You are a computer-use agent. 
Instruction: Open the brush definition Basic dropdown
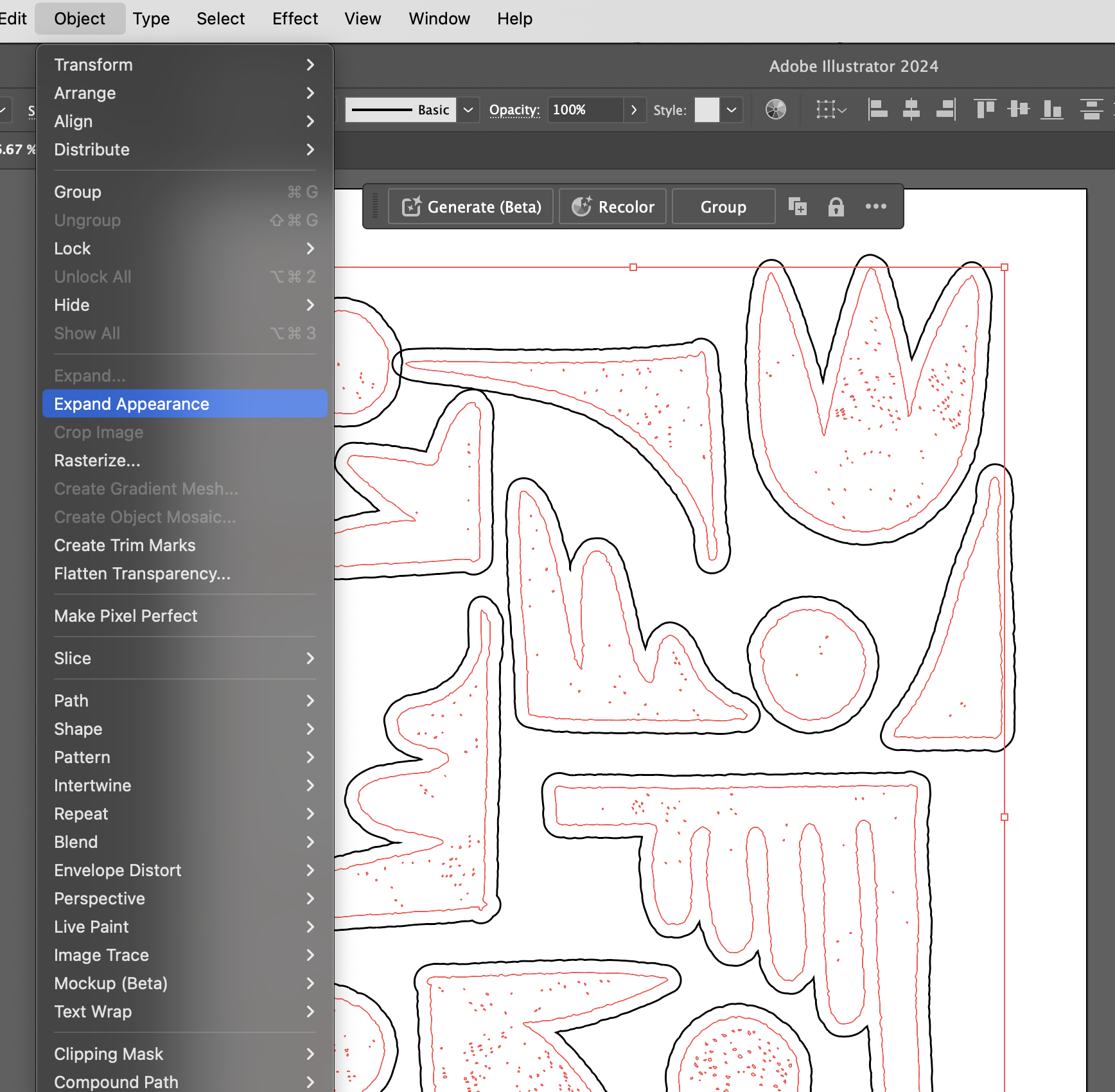pyautogui.click(x=469, y=110)
